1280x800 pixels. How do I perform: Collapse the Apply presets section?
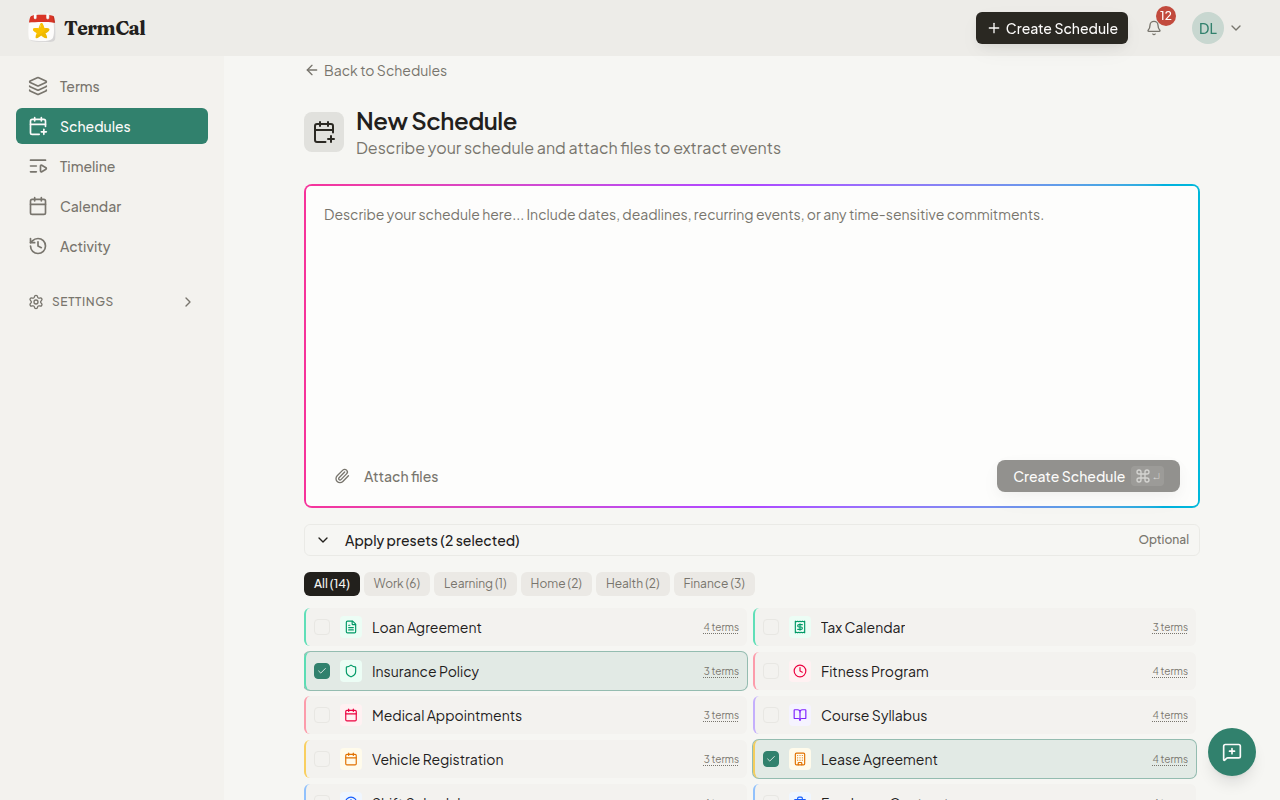[323, 541]
